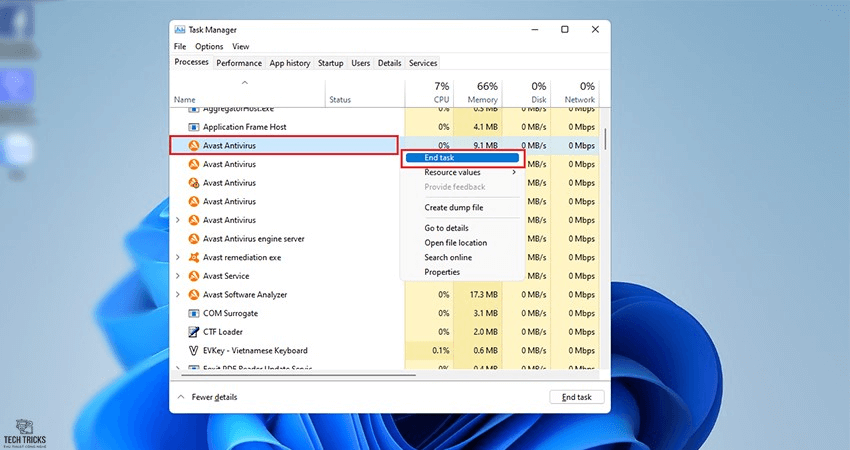Switch to the Startup tab
Screen dimensions: 850x450
[331, 63]
